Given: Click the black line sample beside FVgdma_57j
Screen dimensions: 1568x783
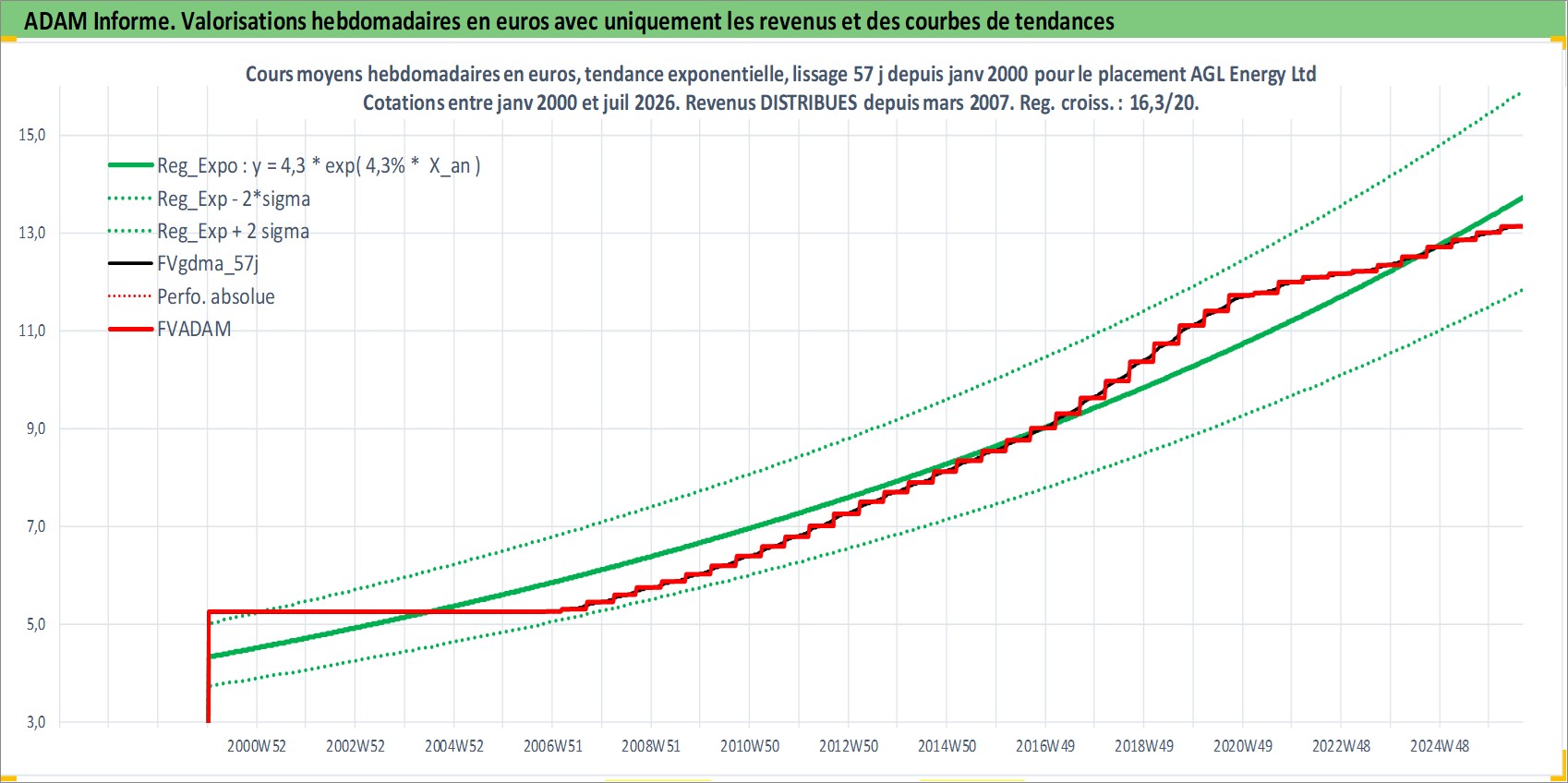Looking at the screenshot, I should pos(130,263).
